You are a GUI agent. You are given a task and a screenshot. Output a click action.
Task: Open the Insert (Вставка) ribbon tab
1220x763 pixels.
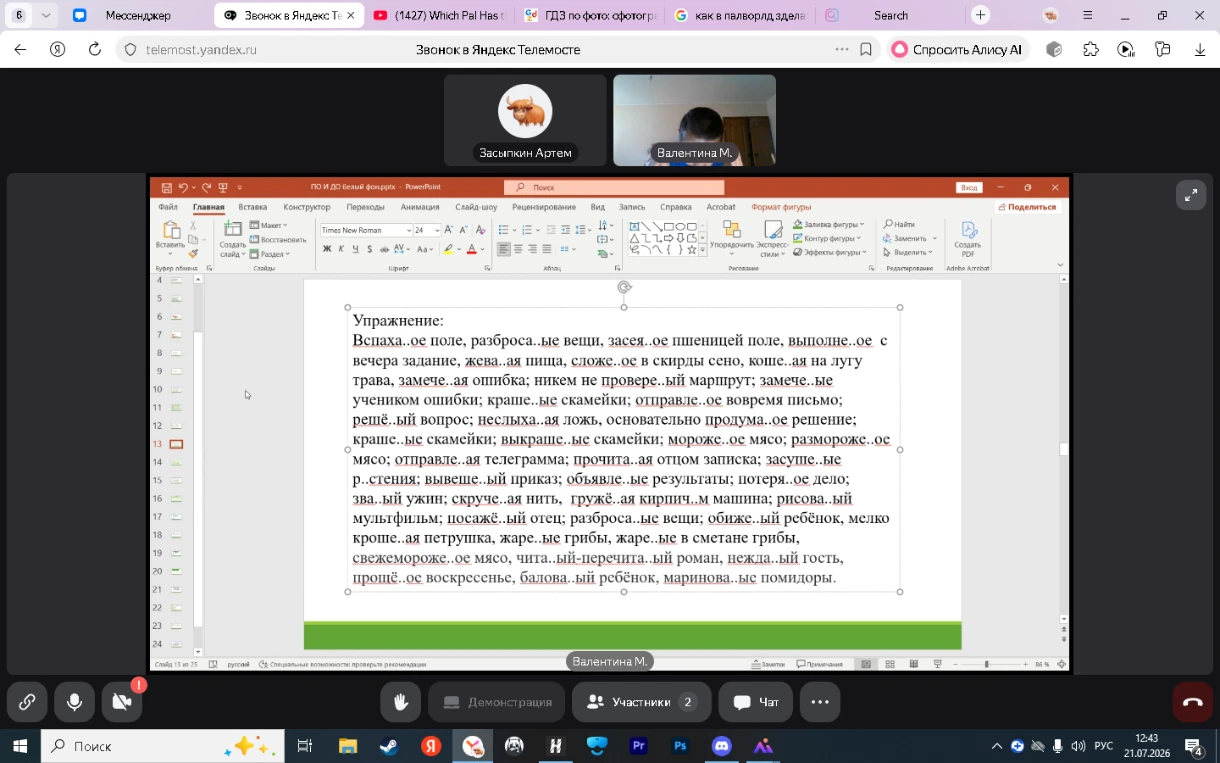pyautogui.click(x=252, y=207)
